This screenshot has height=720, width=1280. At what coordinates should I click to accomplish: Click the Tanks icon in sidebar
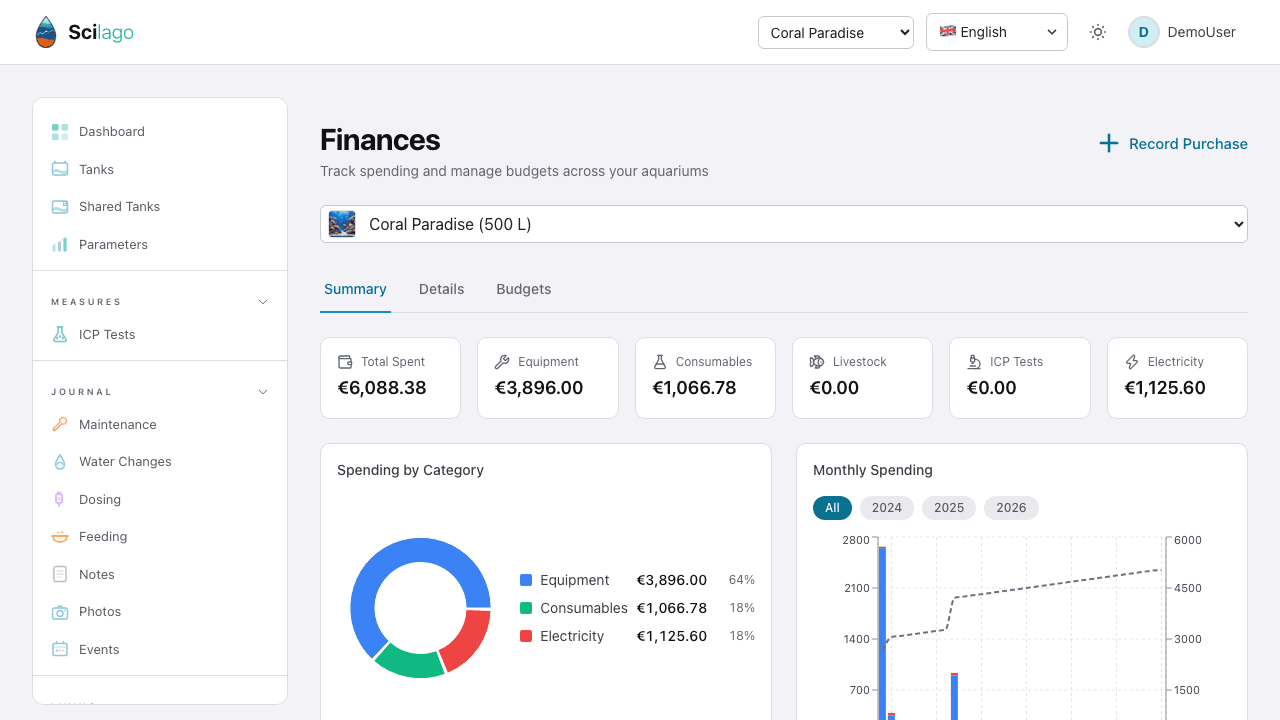[60, 169]
